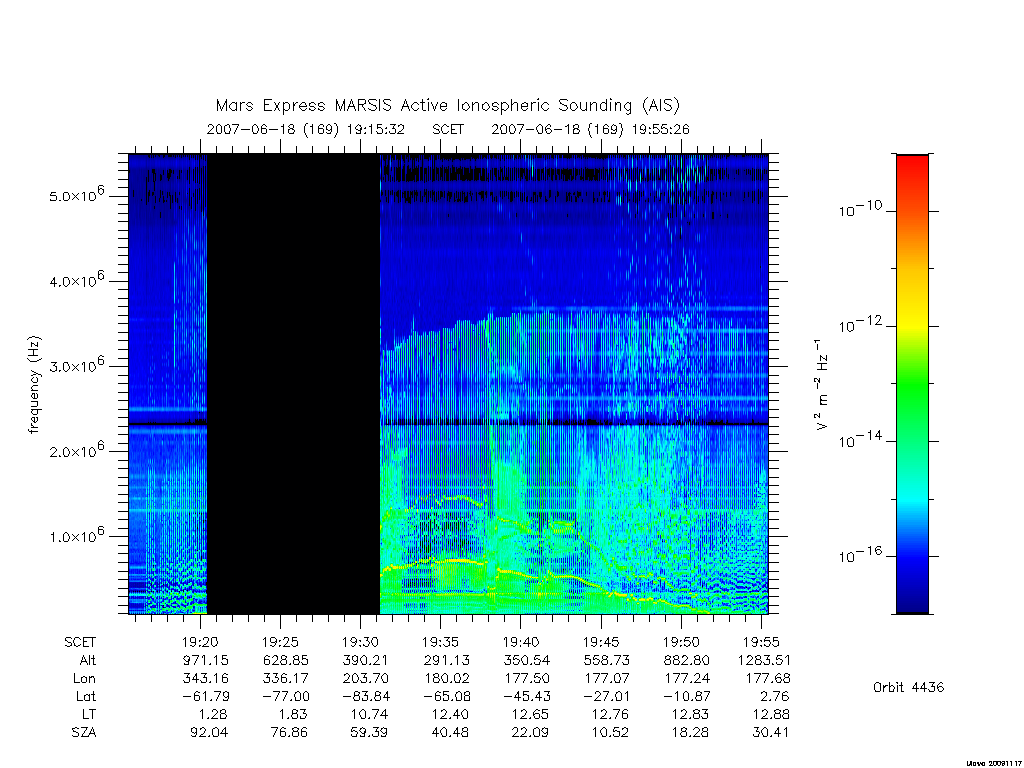The height and width of the screenshot is (768, 1024).
Task: Click the Orbit 4436 label
Action: (x=908, y=687)
